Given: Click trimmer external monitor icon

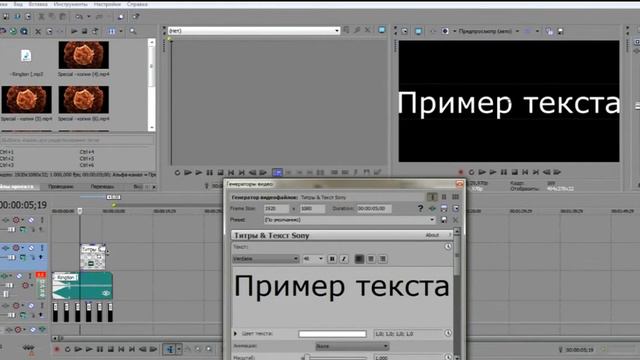Looking at the screenshot, I should coord(382,30).
